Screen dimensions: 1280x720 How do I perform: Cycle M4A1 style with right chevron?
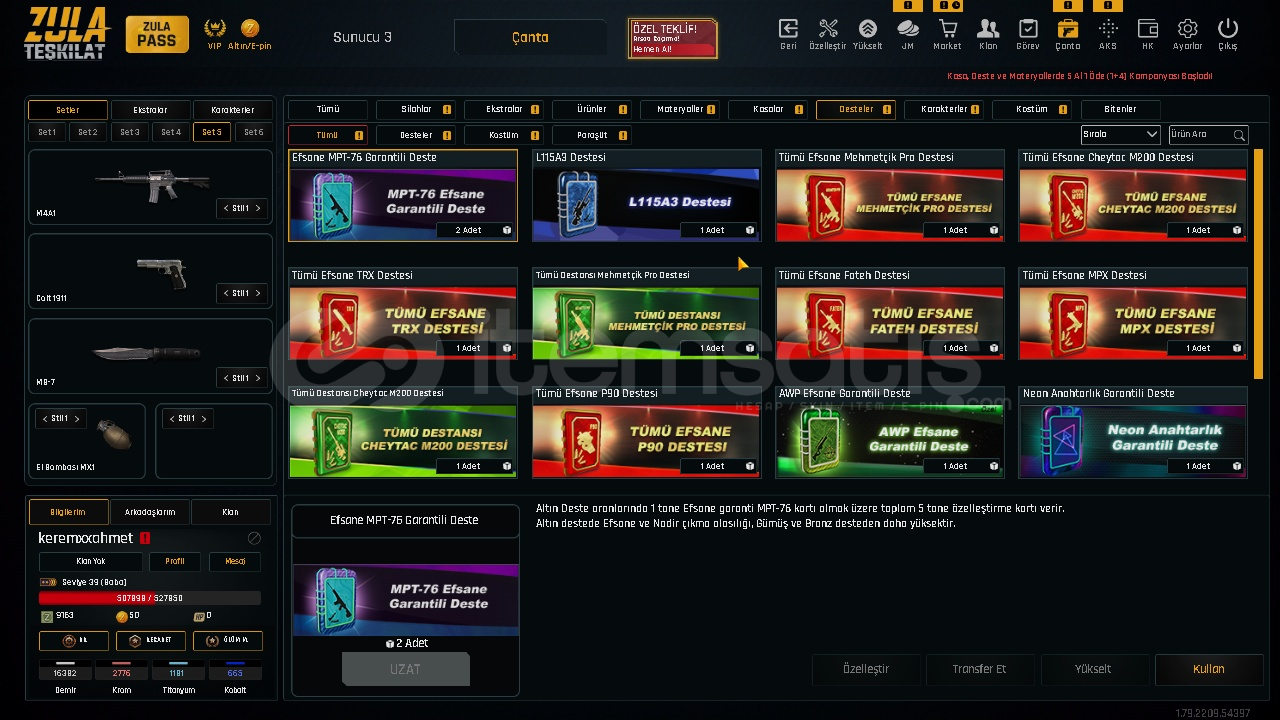click(x=258, y=208)
